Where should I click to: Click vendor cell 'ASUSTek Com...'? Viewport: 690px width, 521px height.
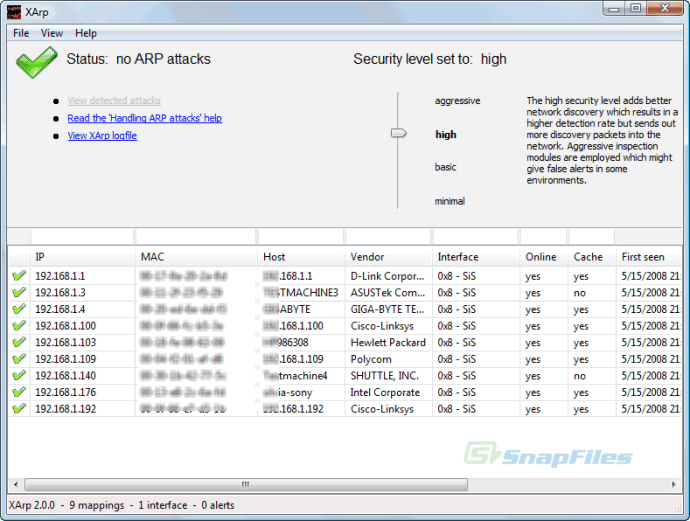pos(388,293)
